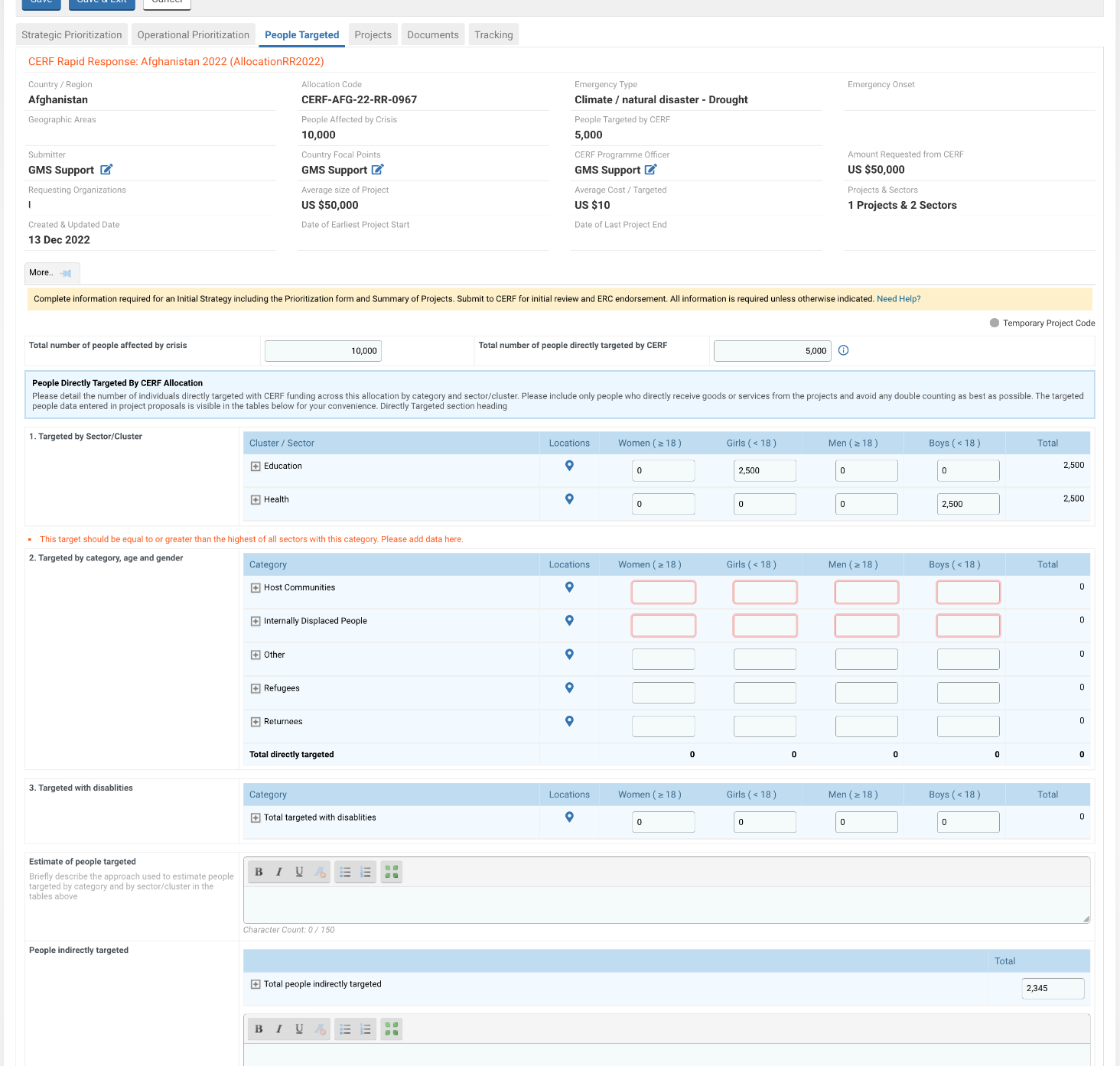This screenshot has height=1066, width=1120.
Task: Apply italic in Estimate of people targeted editor
Action: click(x=278, y=872)
